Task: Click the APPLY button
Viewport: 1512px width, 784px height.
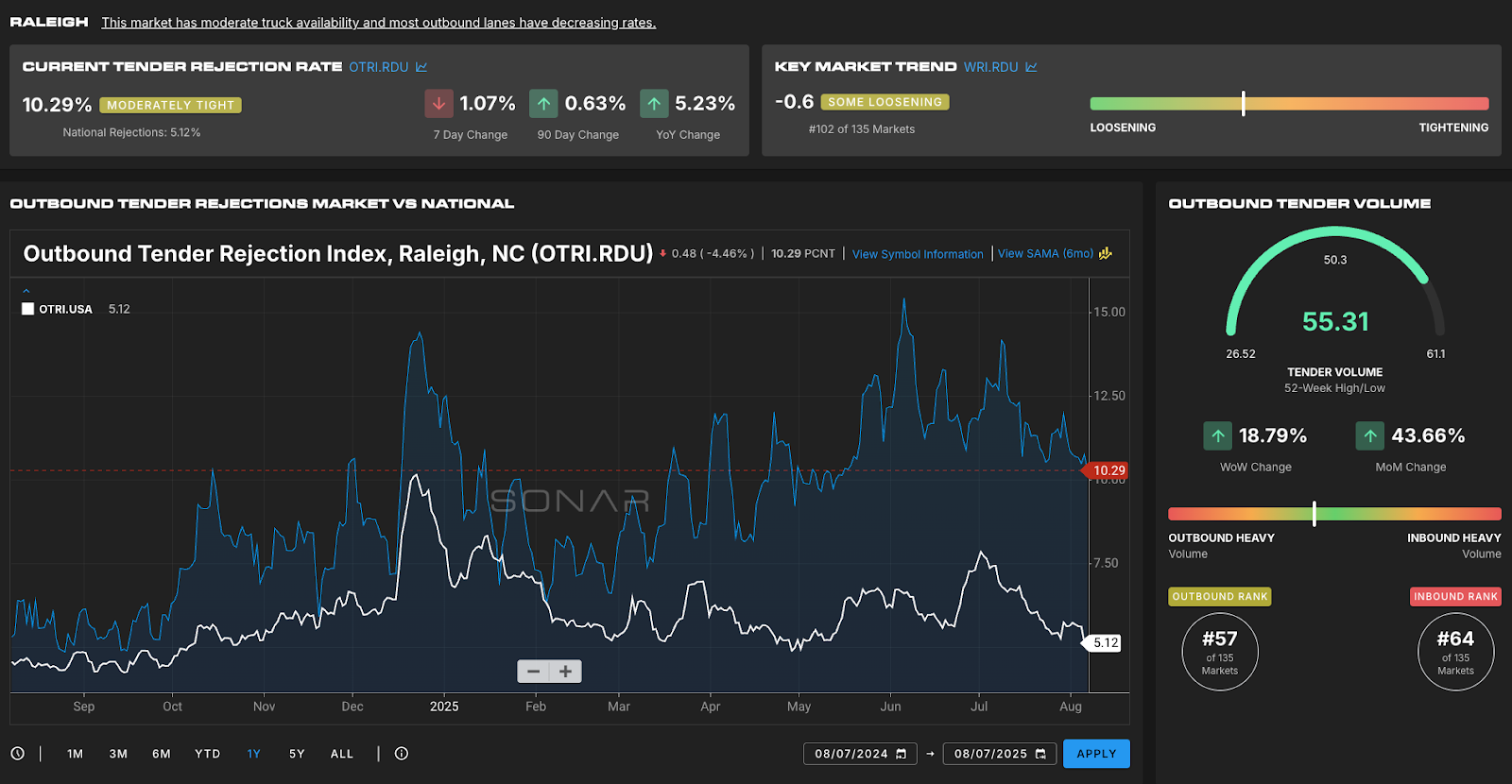Action: (x=1096, y=754)
